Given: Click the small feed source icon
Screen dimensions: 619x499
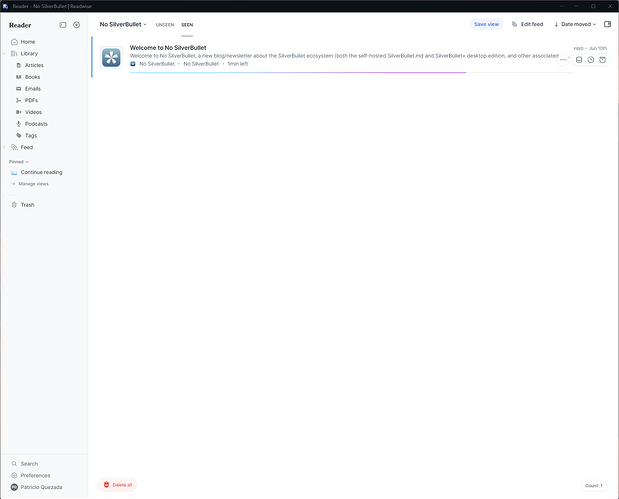Looking at the screenshot, I should 133,64.
